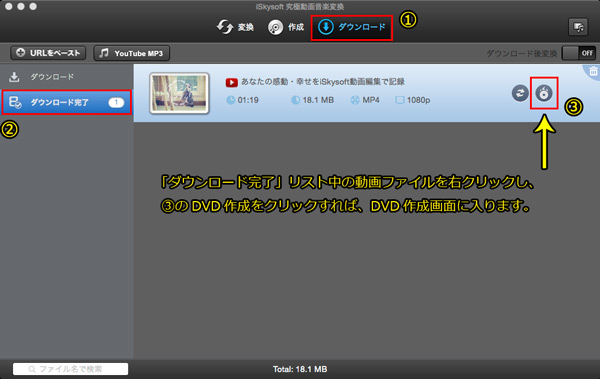
Task: Click the convert icon on the video row
Action: tap(520, 93)
